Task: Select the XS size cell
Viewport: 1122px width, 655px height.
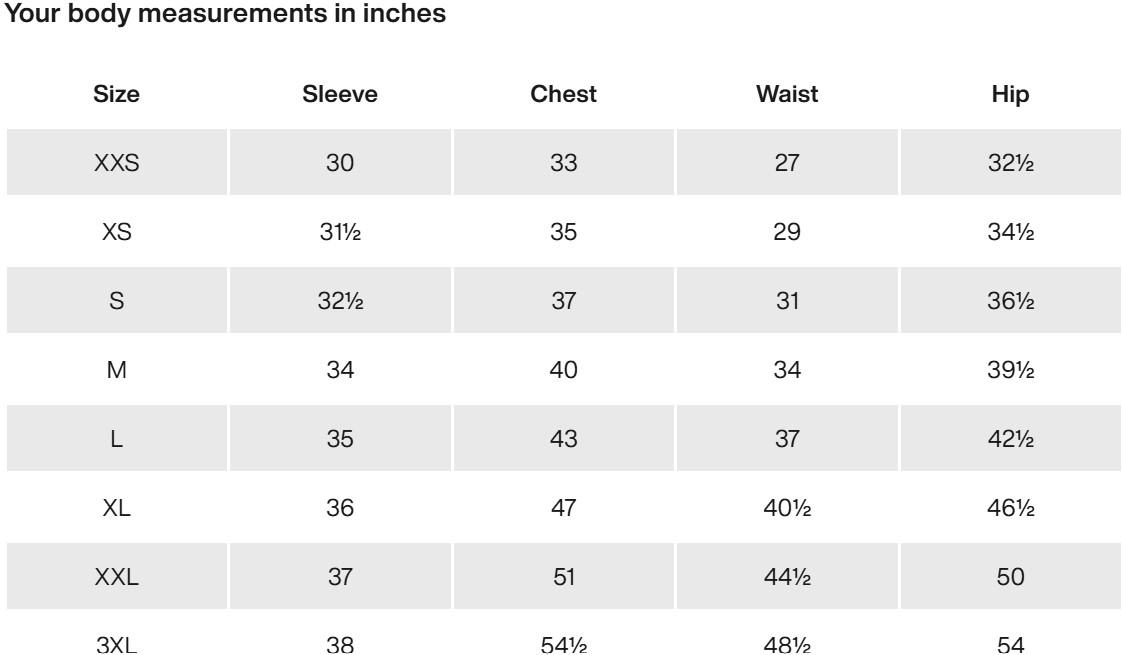Action: click(117, 231)
